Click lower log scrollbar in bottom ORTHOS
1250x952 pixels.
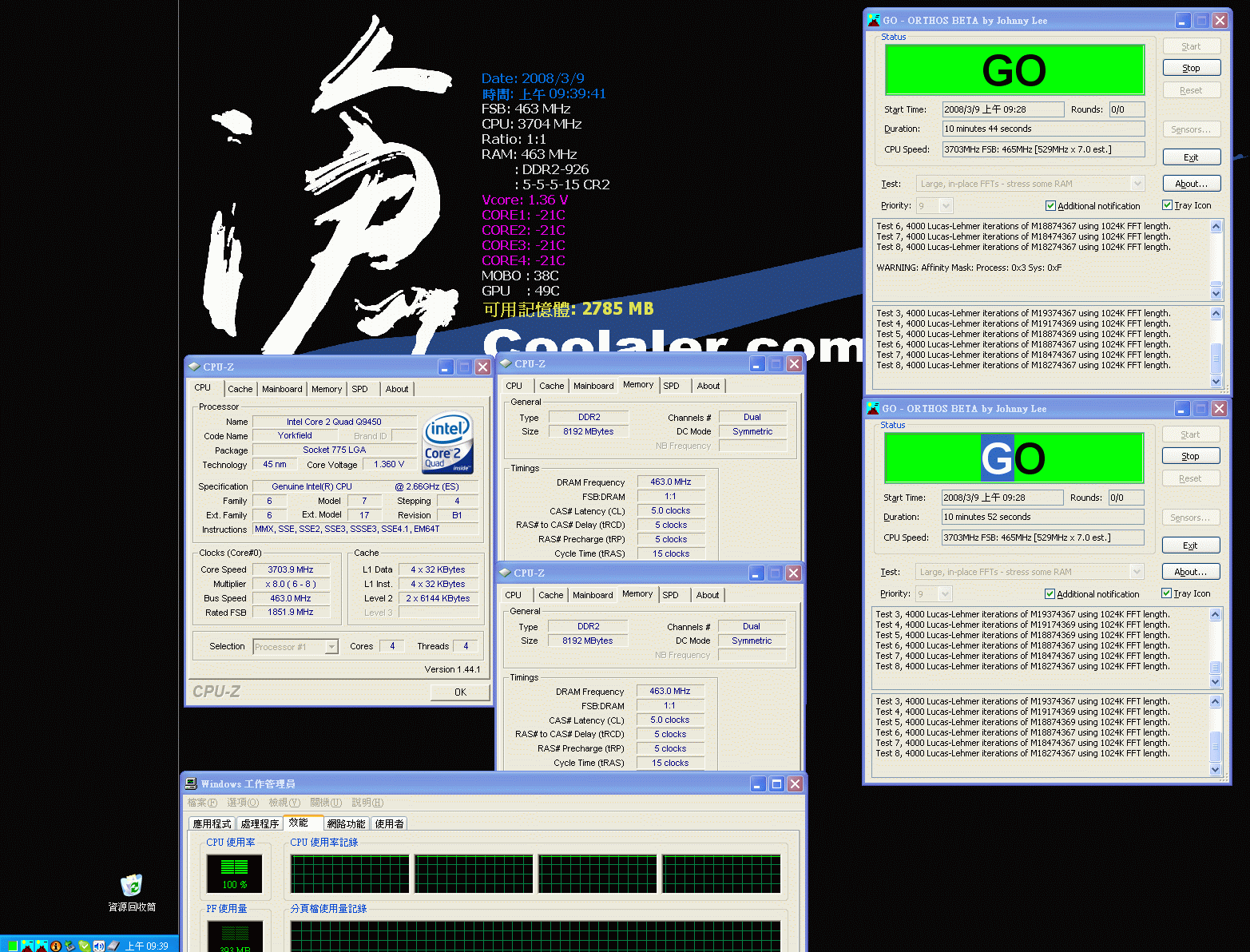point(1216,736)
